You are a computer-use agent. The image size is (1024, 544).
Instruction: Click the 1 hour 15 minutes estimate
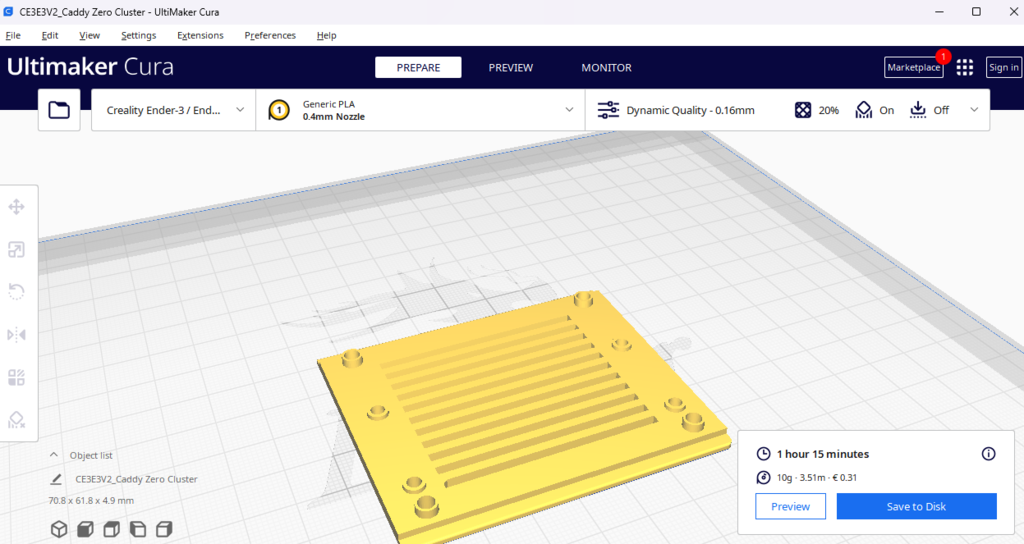823,454
